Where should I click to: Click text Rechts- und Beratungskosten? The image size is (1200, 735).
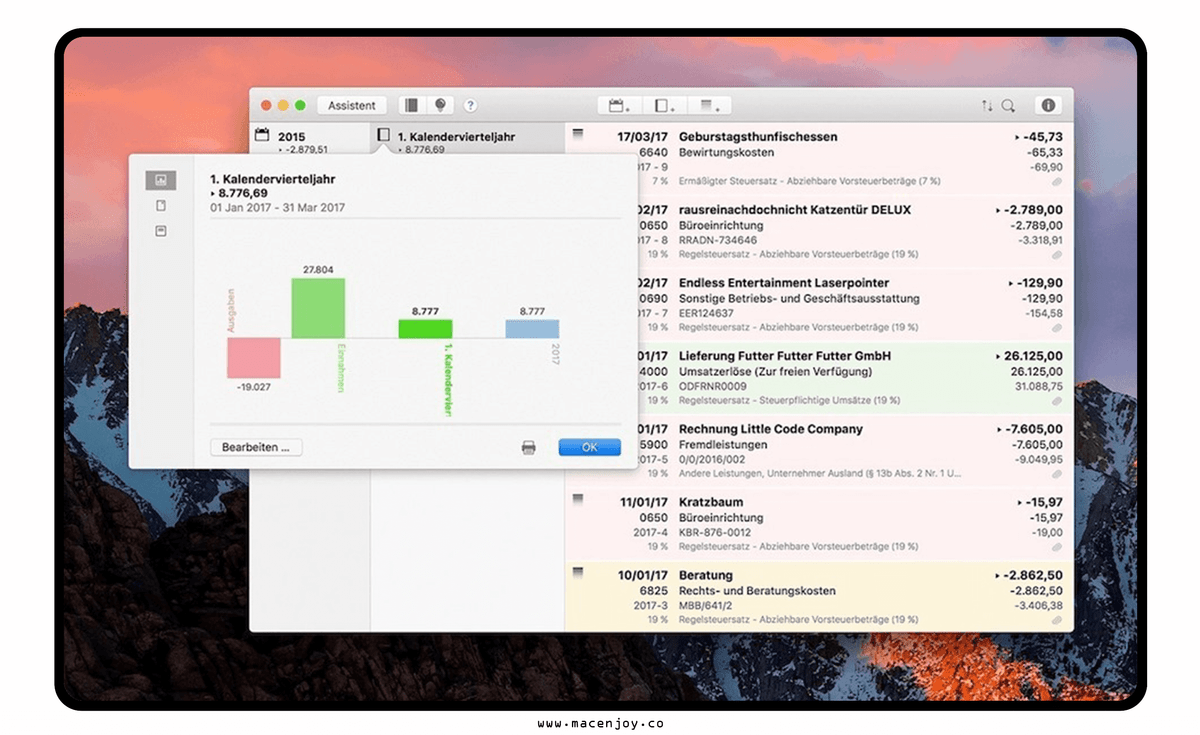(x=755, y=591)
